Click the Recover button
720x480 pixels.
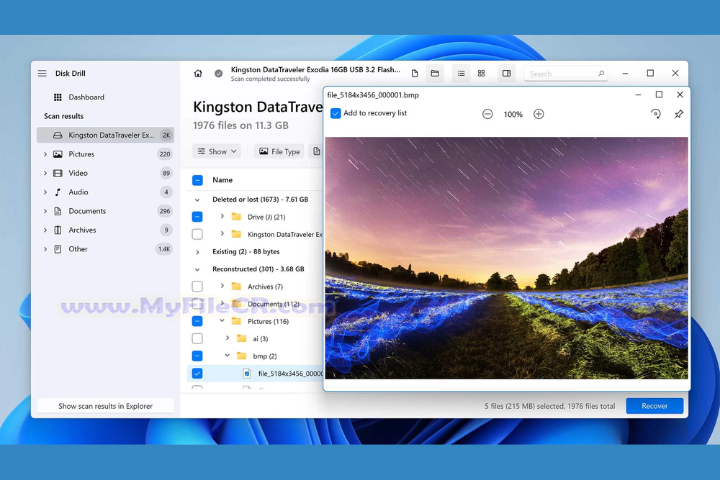coord(654,406)
